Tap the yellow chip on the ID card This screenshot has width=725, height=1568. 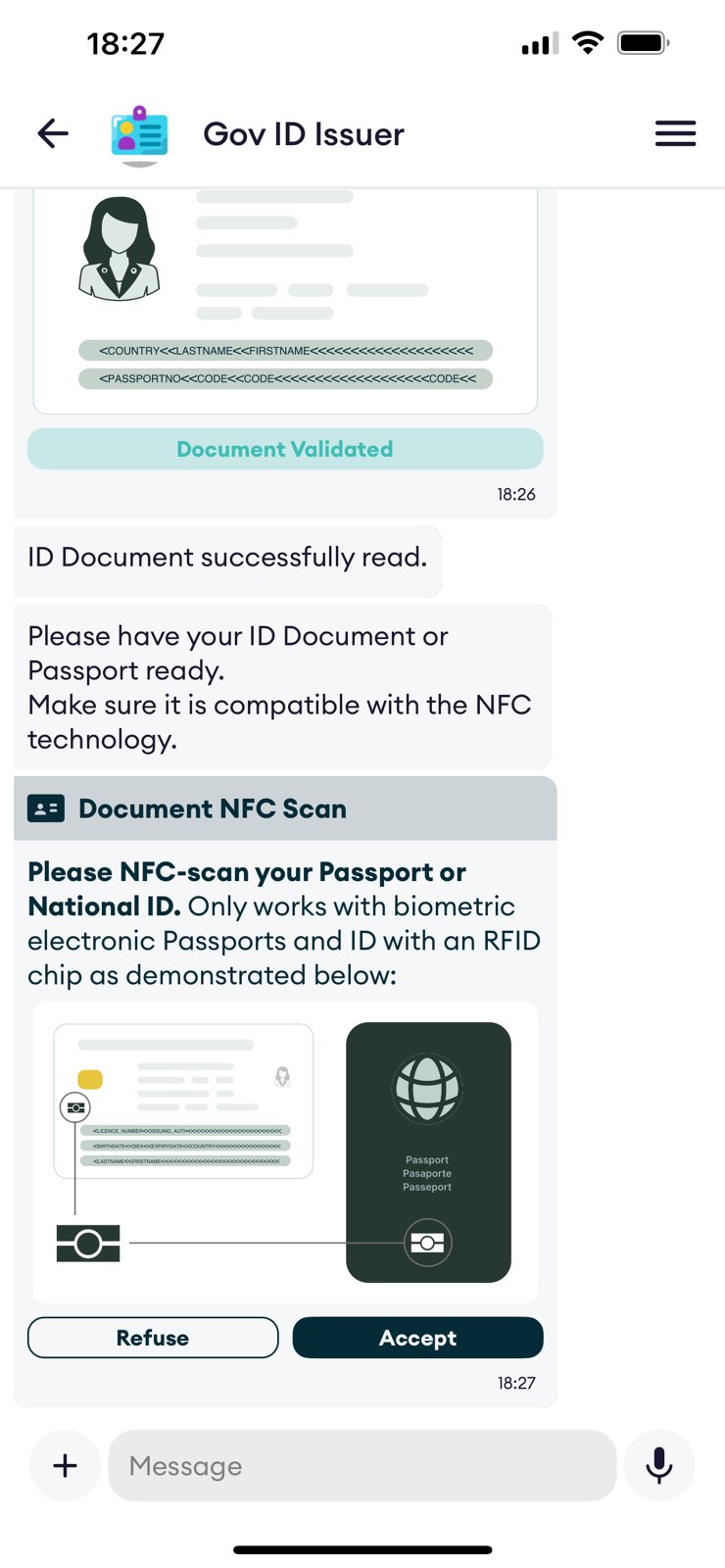point(90,1079)
